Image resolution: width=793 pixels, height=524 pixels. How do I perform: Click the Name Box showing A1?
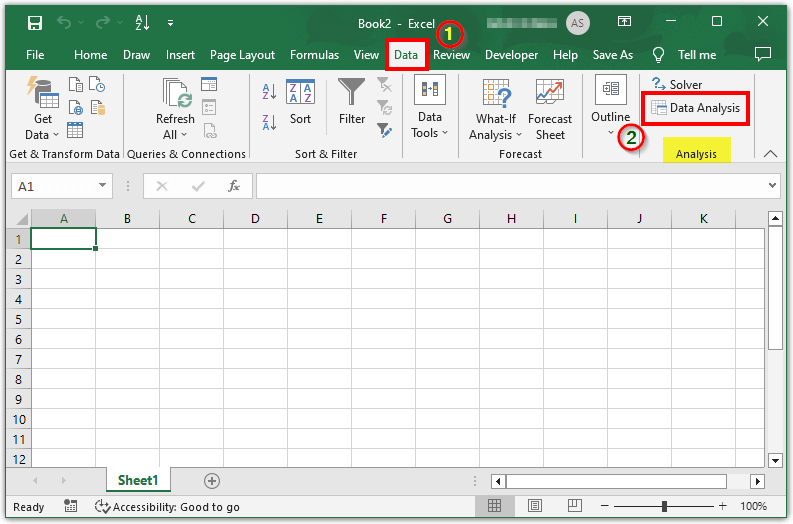(55, 186)
